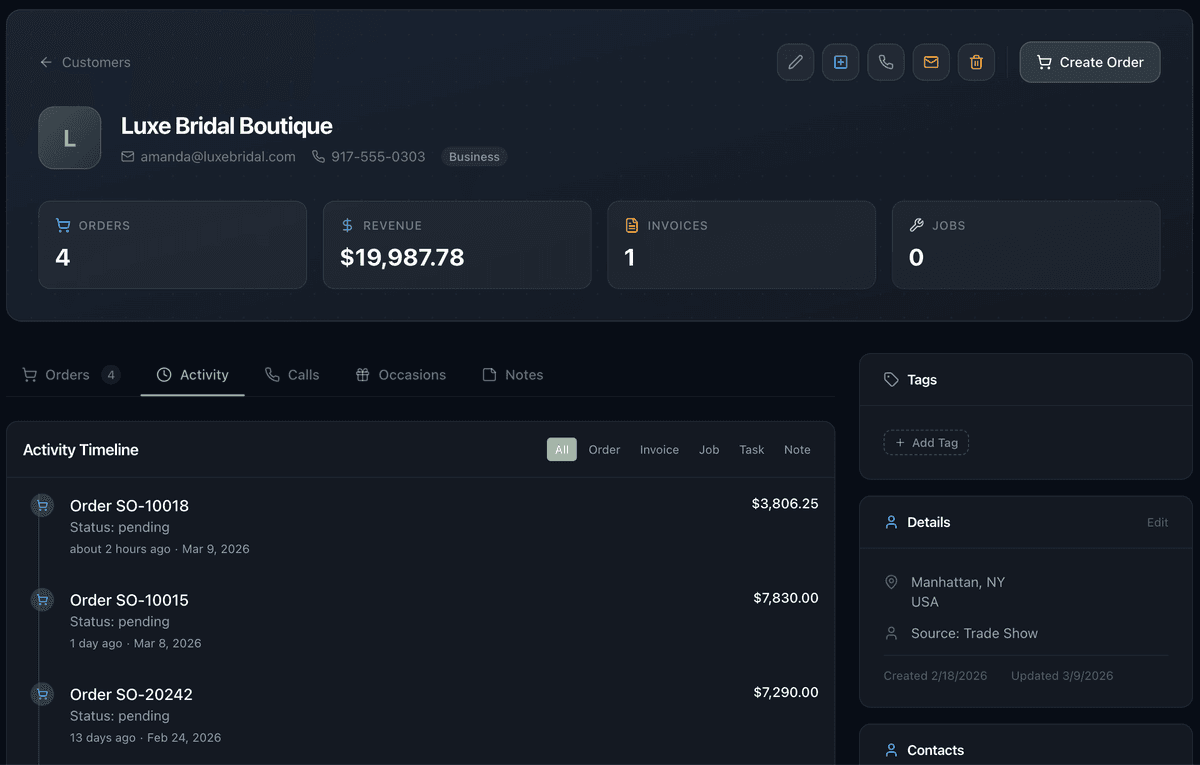
Task: Click the phone call icon button
Action: [x=886, y=62]
